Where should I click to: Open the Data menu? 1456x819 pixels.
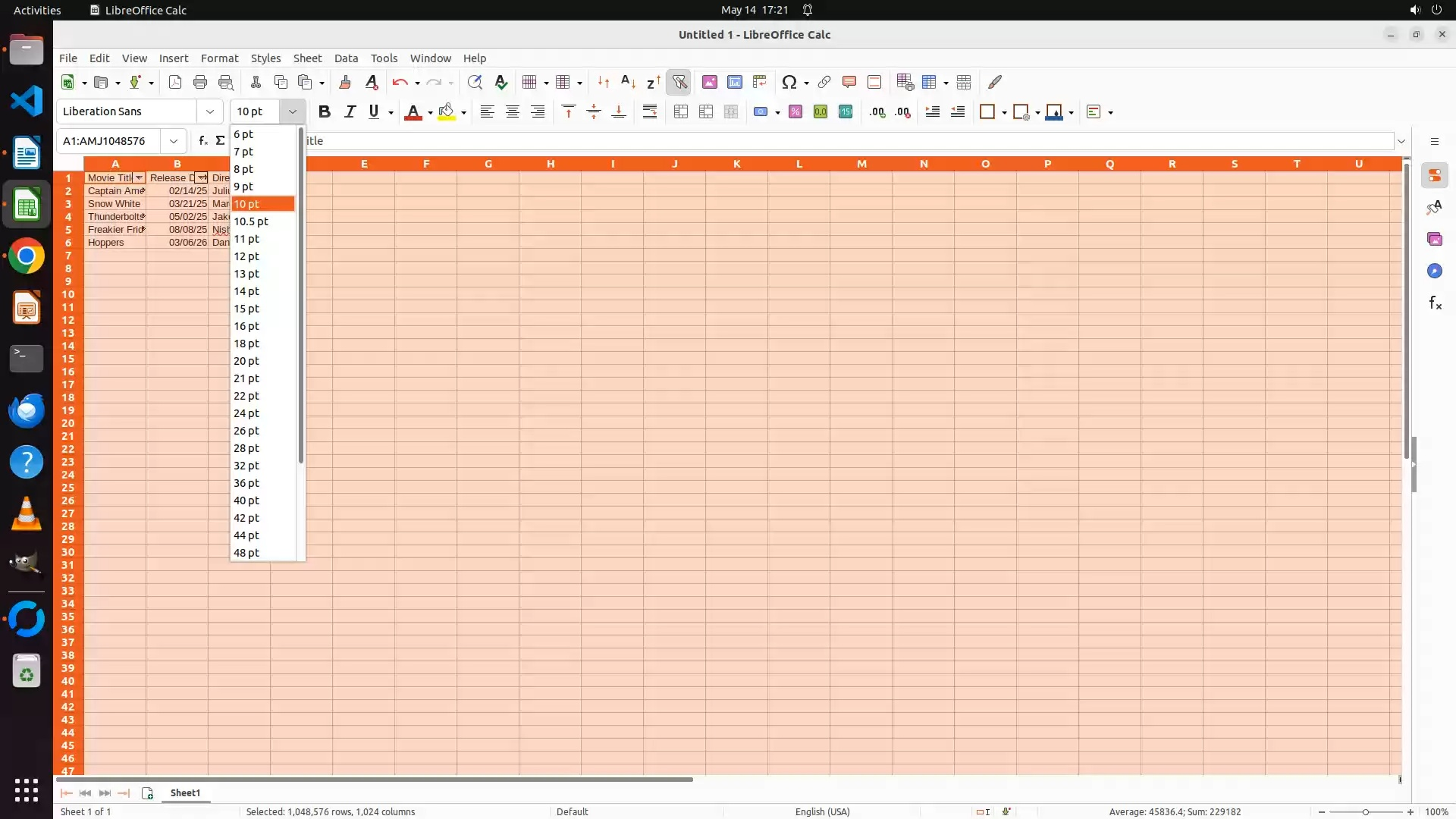[346, 58]
